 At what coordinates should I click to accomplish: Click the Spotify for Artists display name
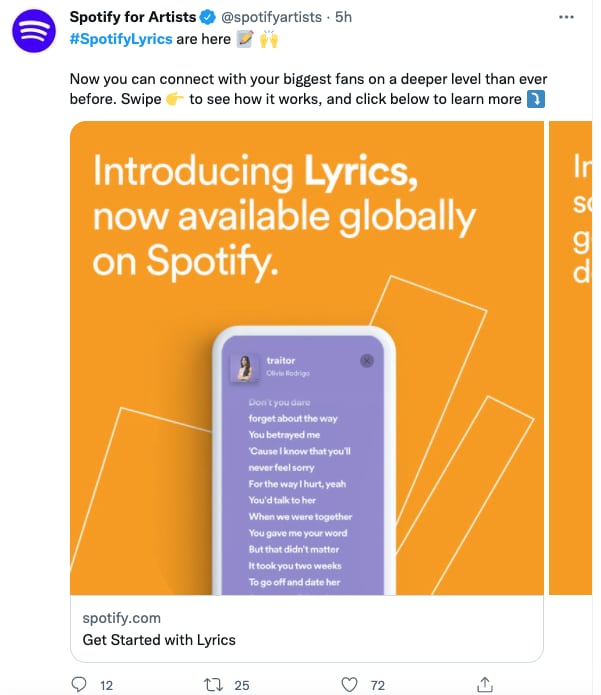pos(132,17)
